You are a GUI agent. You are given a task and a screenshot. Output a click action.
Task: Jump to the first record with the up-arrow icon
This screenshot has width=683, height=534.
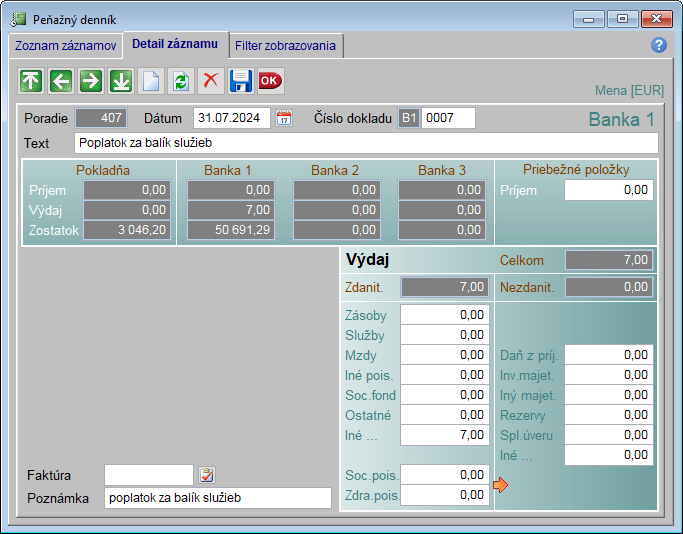tap(31, 81)
